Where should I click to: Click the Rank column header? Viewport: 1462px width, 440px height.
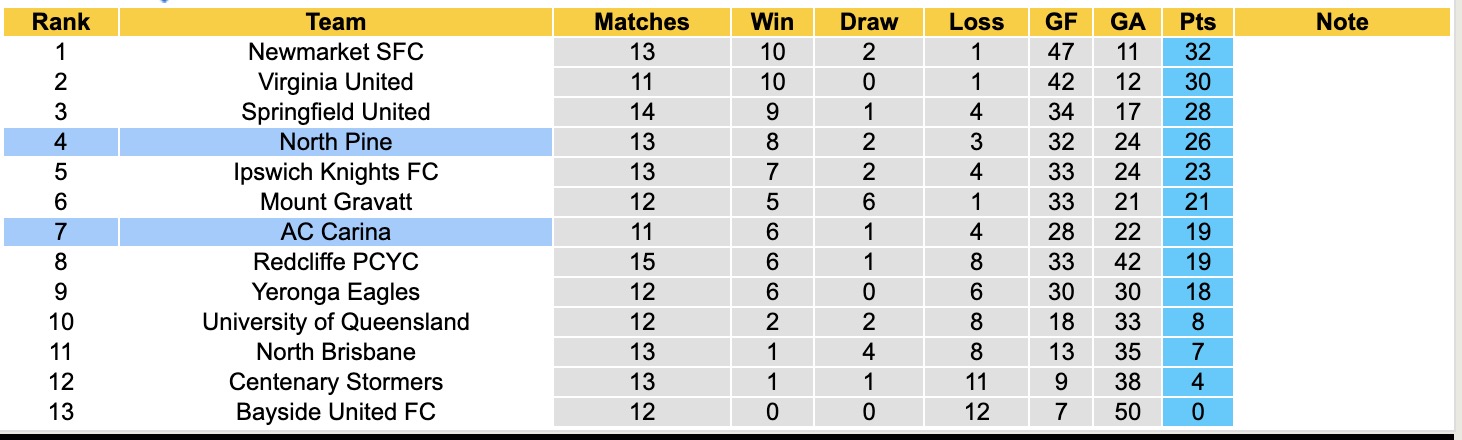click(x=61, y=22)
